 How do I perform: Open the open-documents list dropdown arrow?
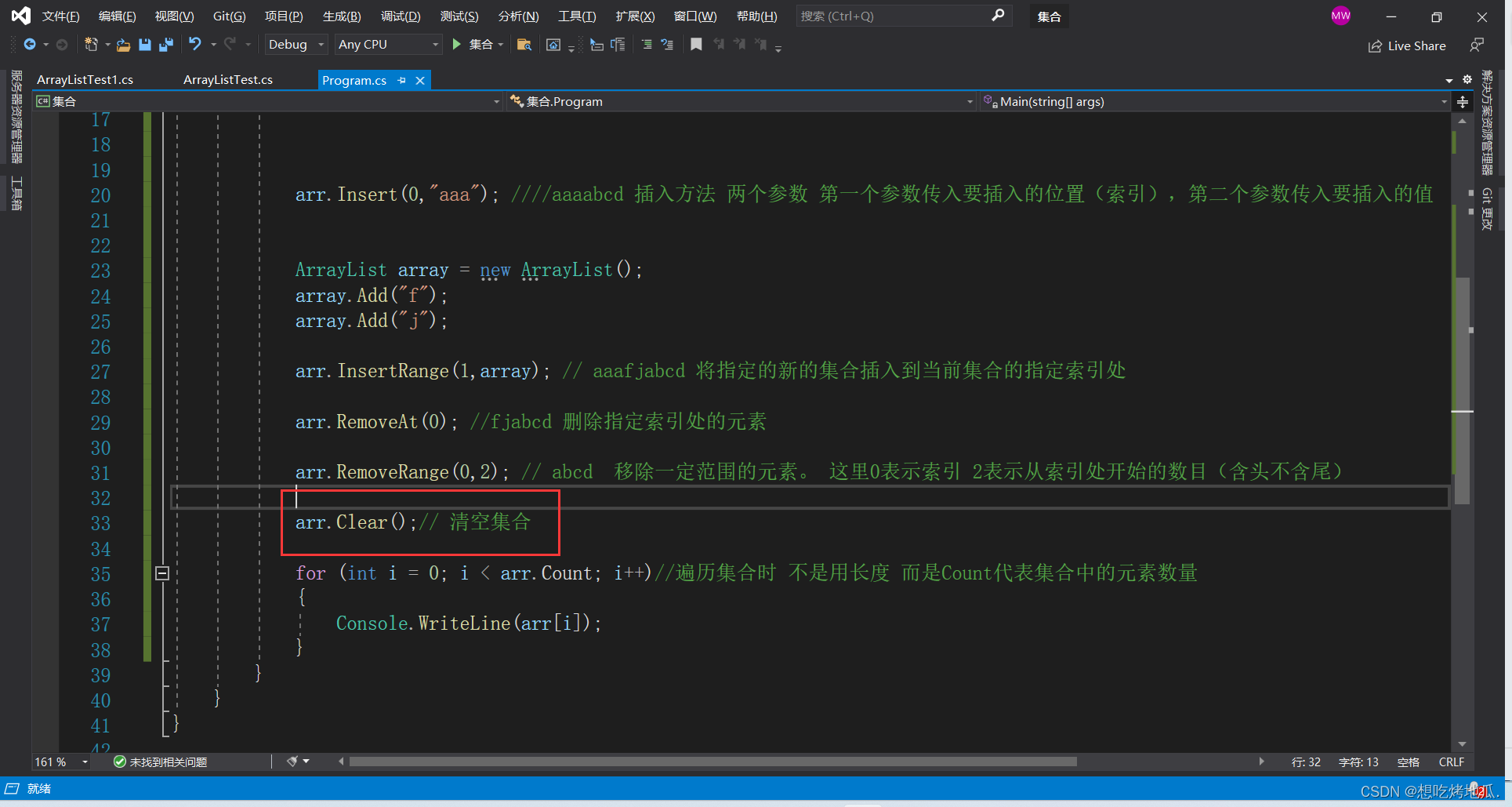[1449, 80]
